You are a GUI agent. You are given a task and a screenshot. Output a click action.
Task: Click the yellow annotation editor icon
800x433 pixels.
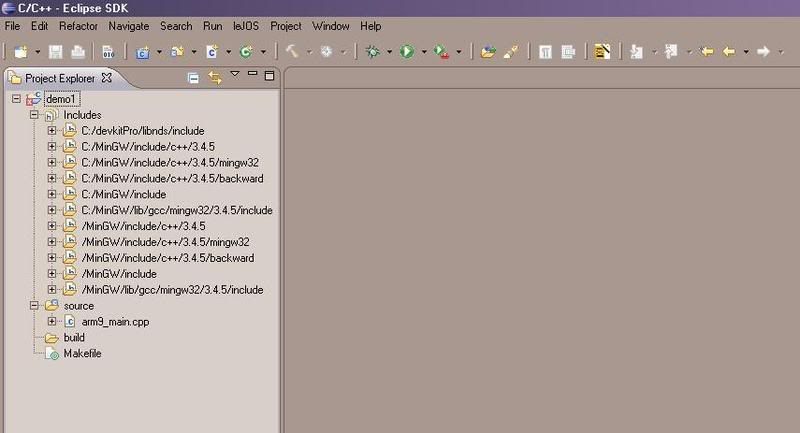(x=602, y=52)
